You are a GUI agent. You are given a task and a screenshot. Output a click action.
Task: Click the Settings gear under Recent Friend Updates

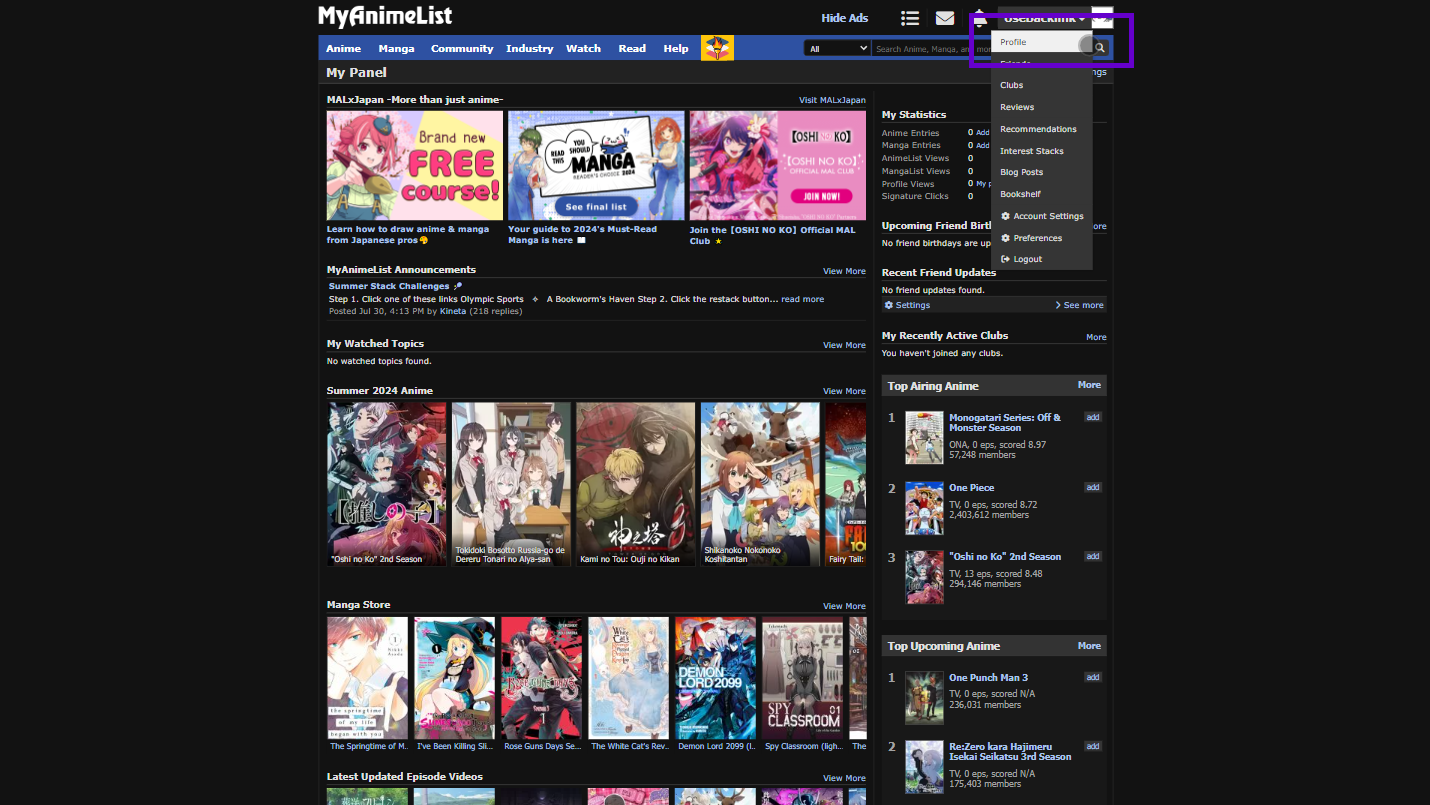click(890, 304)
